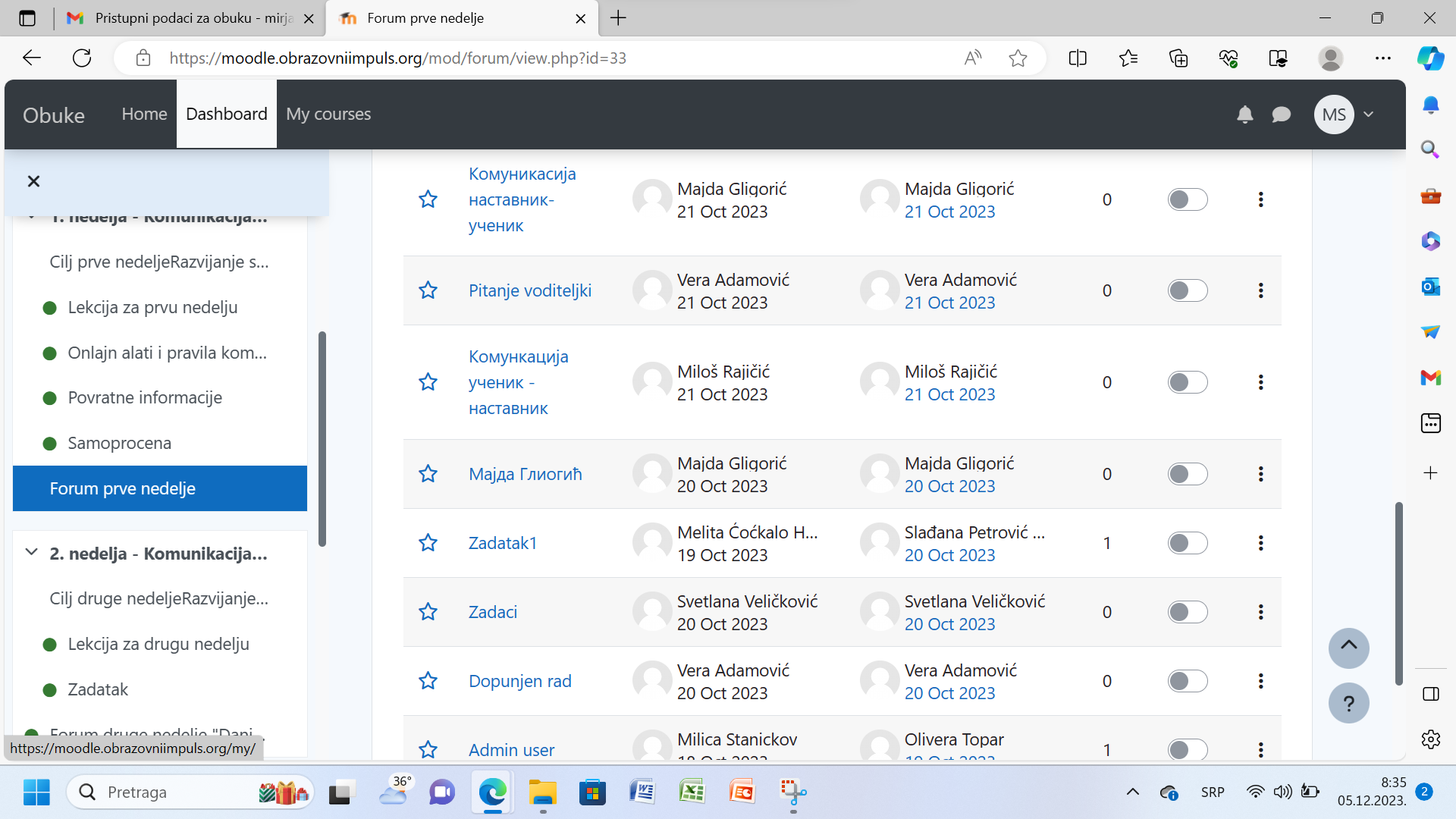
Task: Click the scroll to top arrow button
Action: (x=1348, y=647)
